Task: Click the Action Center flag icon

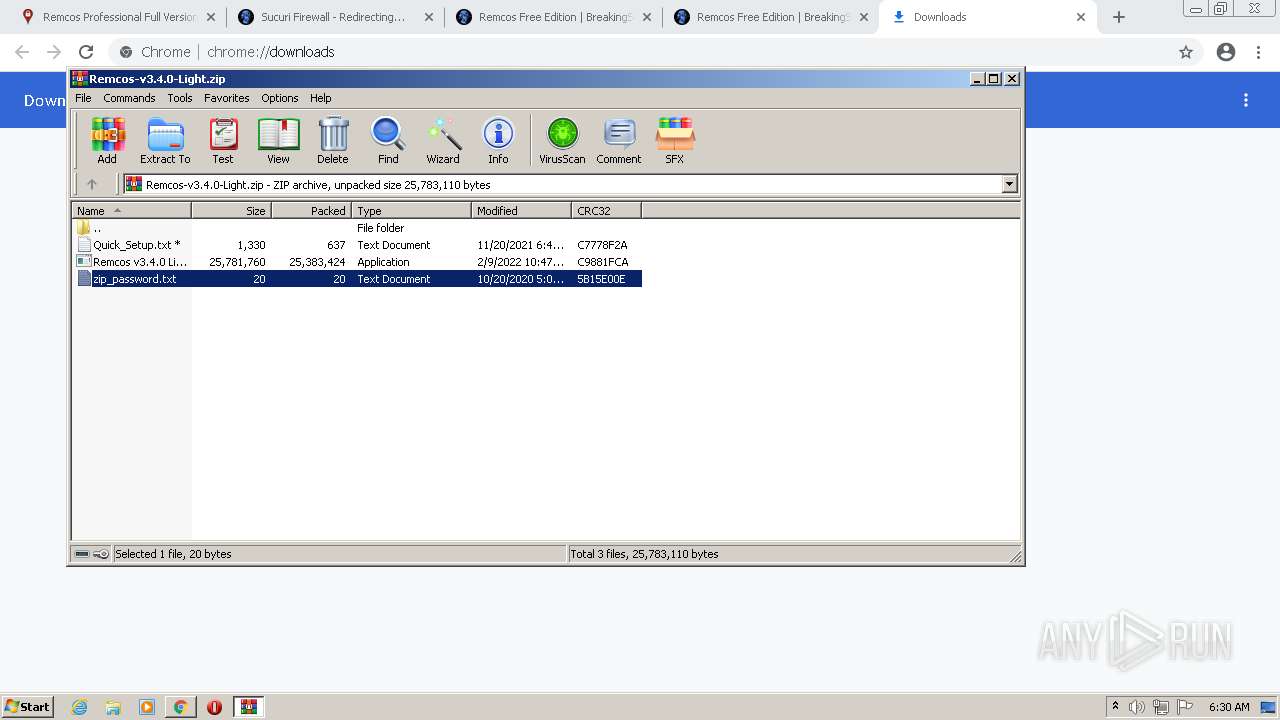Action: (1185, 707)
